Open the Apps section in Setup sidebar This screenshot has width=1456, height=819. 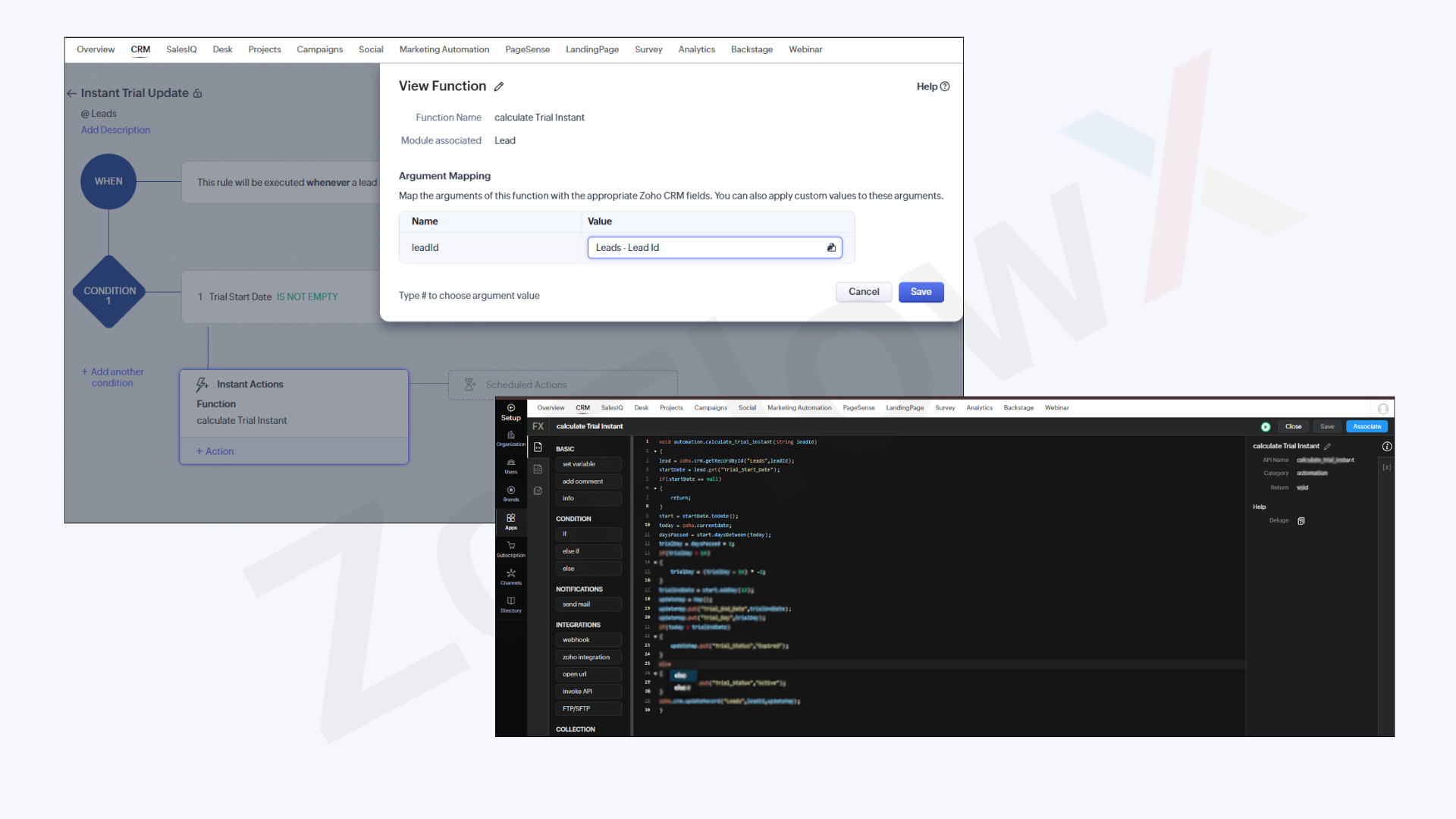511,521
